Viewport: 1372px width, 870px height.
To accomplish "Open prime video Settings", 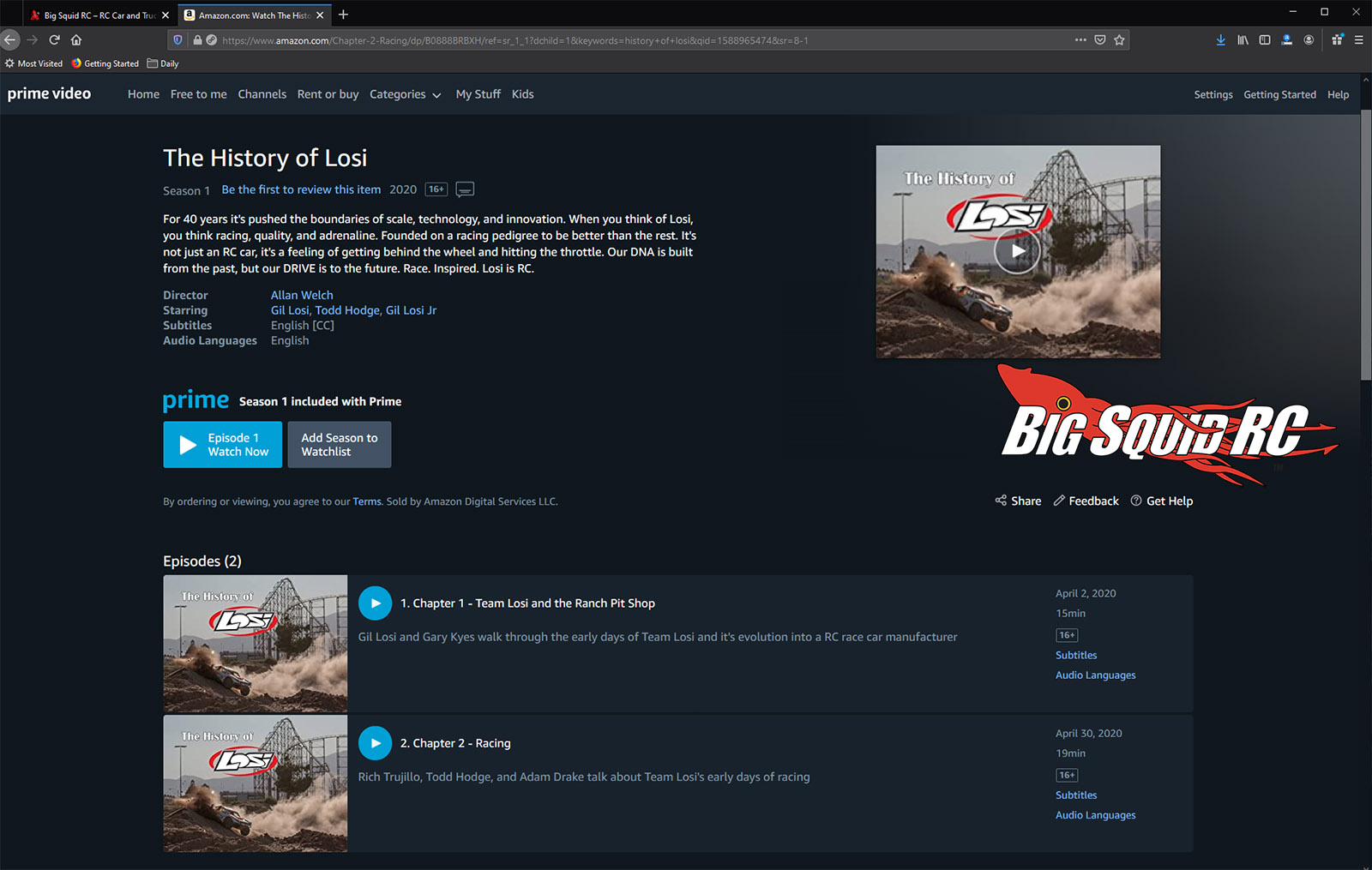I will tap(1213, 94).
